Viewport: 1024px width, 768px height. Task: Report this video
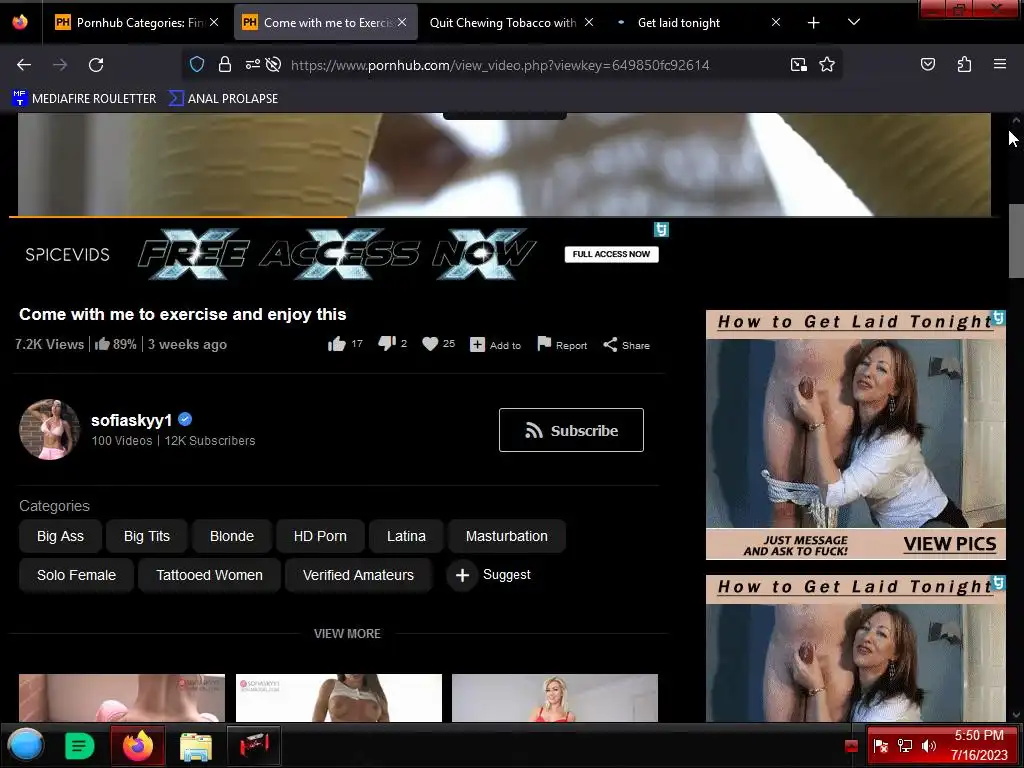coord(562,344)
